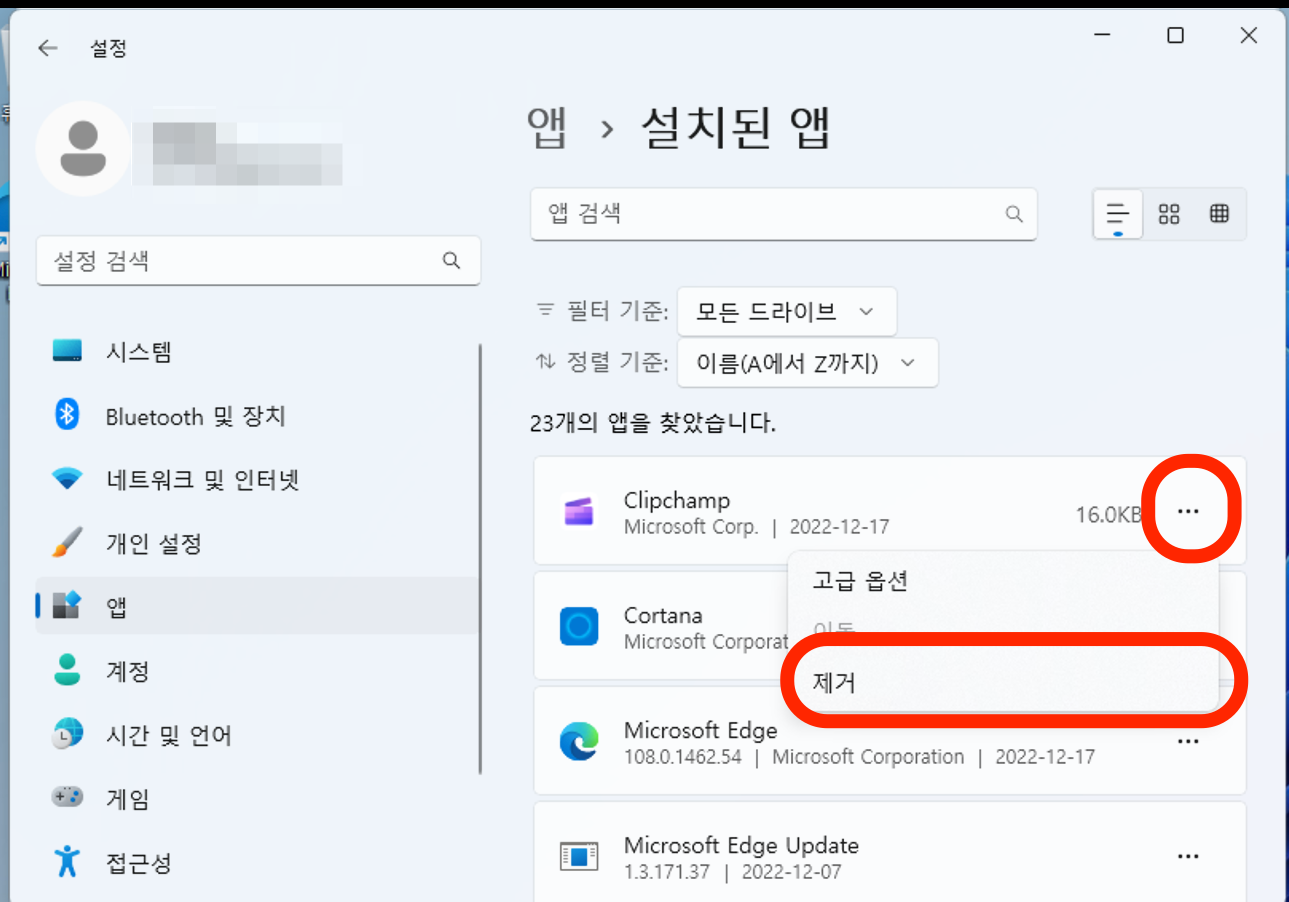Switch to list view layout
This screenshot has height=902, width=1289.
[1118, 214]
